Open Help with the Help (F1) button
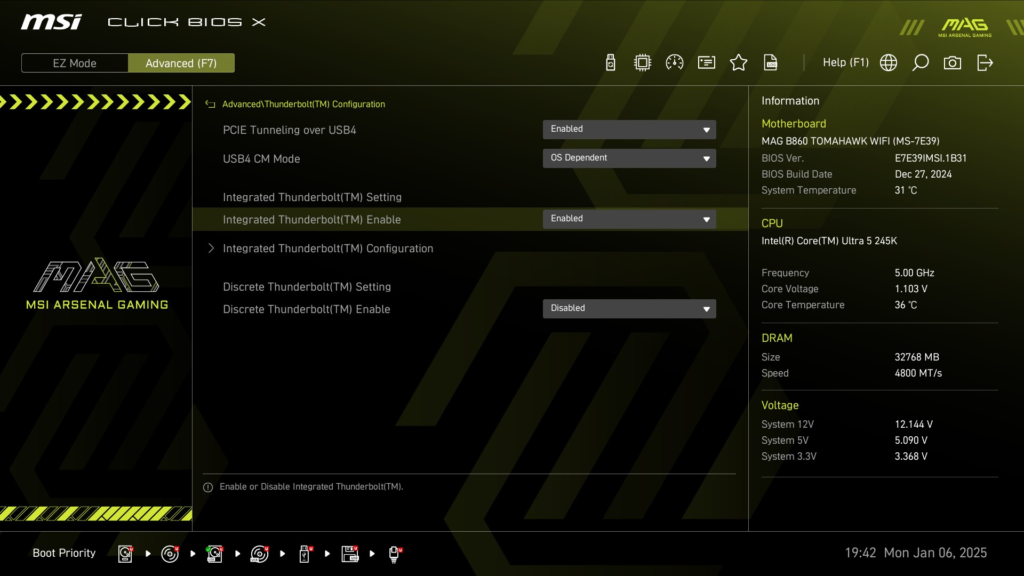The height and width of the screenshot is (576, 1024). pyautogui.click(x=845, y=62)
